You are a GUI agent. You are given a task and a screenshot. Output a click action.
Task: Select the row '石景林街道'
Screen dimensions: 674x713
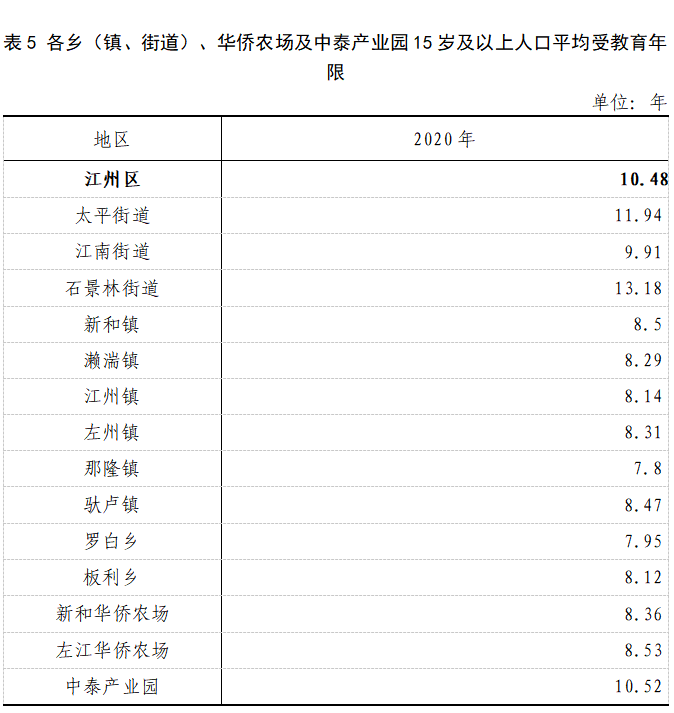[336, 288]
